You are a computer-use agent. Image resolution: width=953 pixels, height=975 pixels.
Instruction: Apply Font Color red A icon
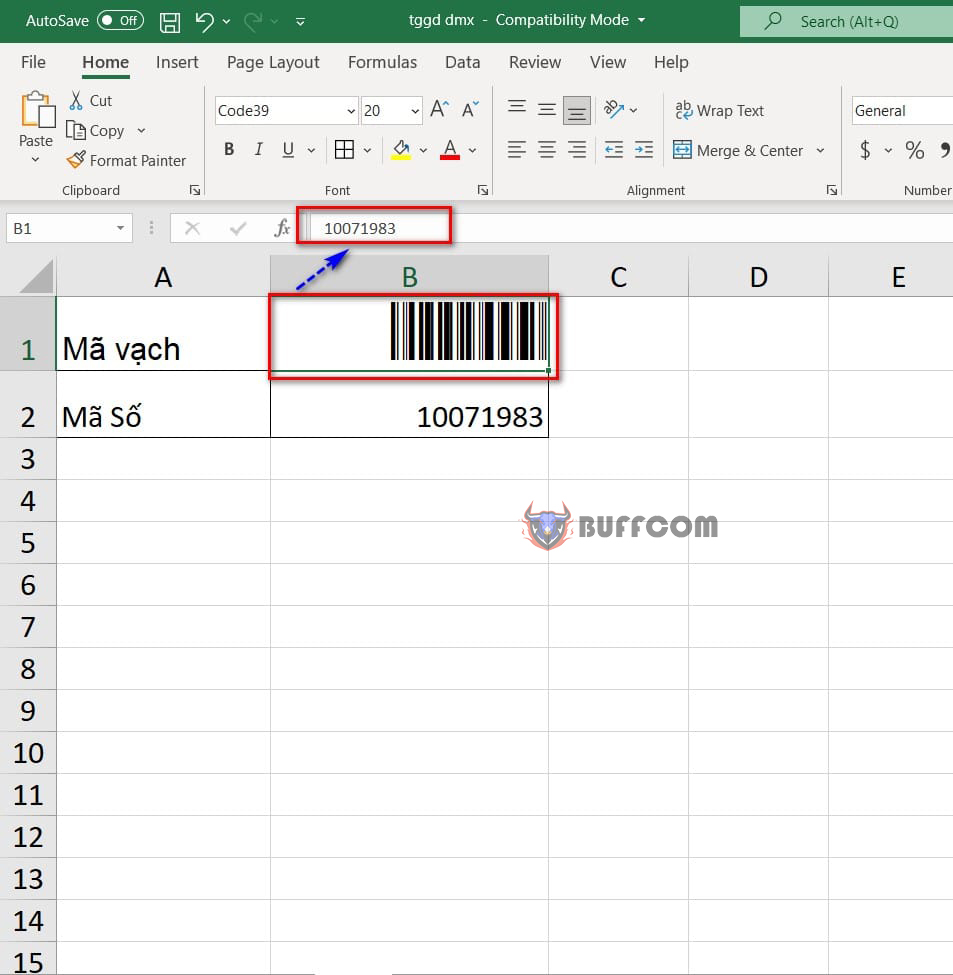point(450,150)
